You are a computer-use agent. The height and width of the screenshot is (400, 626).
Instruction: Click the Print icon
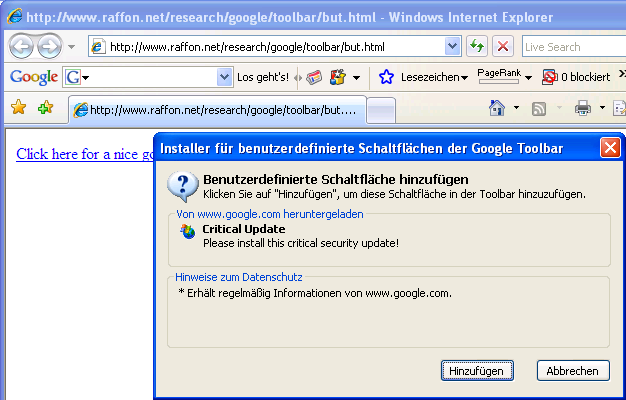click(583, 108)
